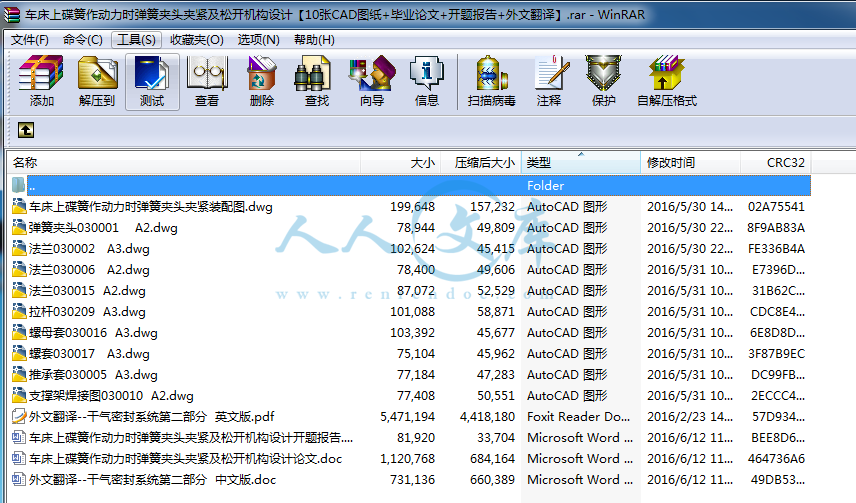Click Word icon of 中文版.doc

click(x=19, y=480)
